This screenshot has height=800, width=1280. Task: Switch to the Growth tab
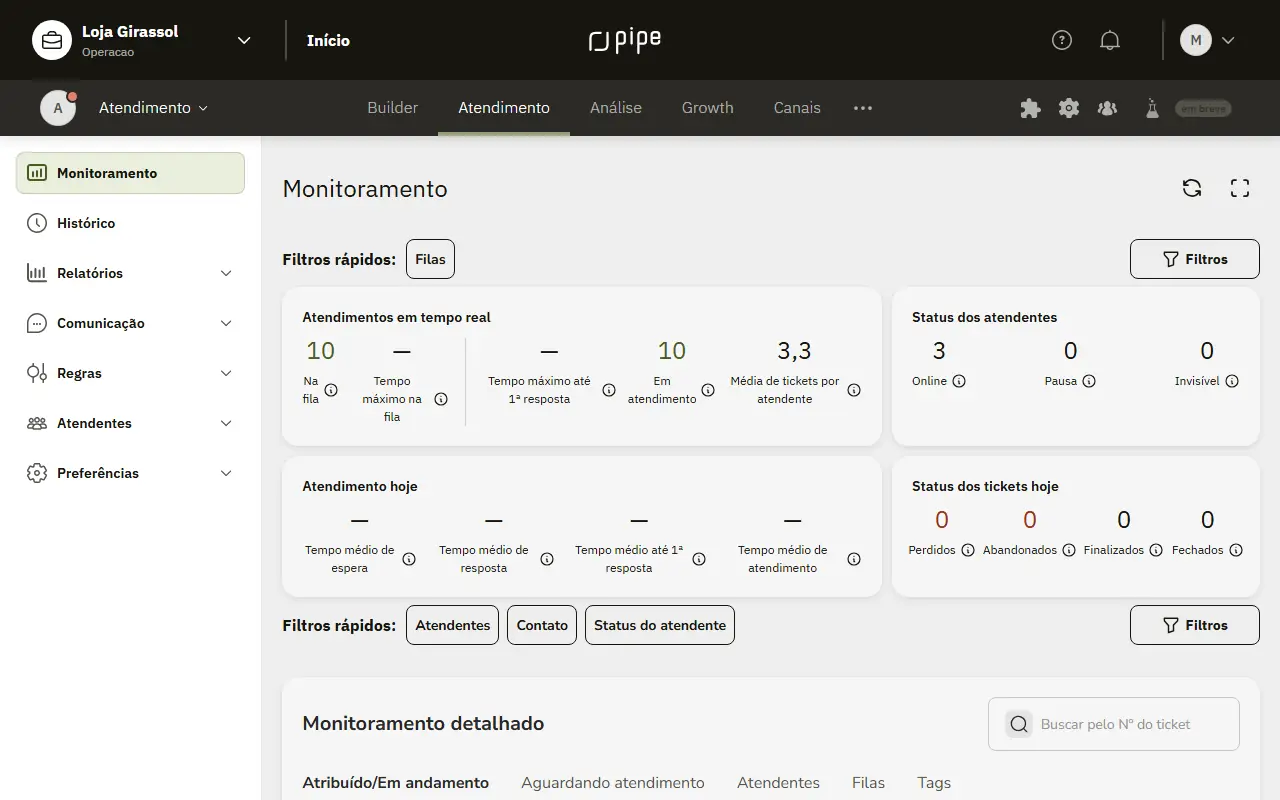click(708, 108)
